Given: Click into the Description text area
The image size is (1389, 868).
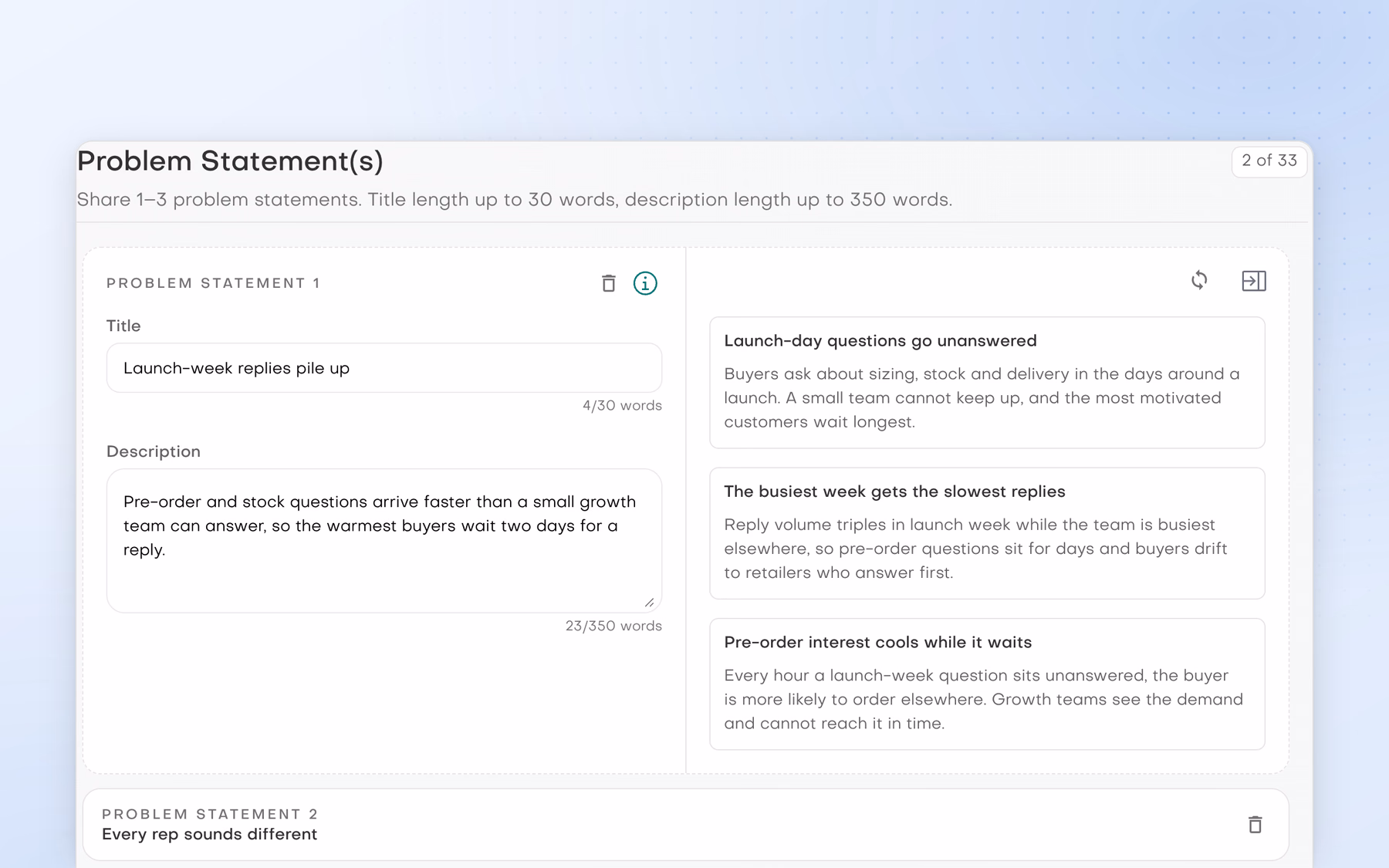Looking at the screenshot, I should tap(384, 541).
